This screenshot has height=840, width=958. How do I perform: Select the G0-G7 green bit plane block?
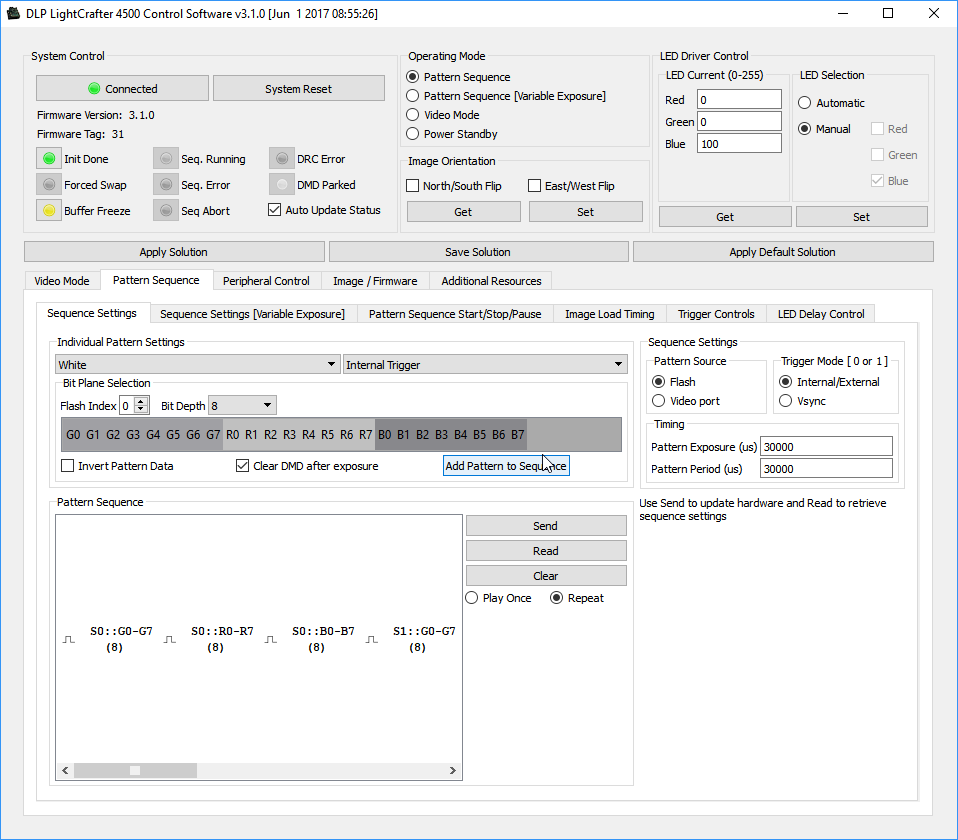pos(142,435)
